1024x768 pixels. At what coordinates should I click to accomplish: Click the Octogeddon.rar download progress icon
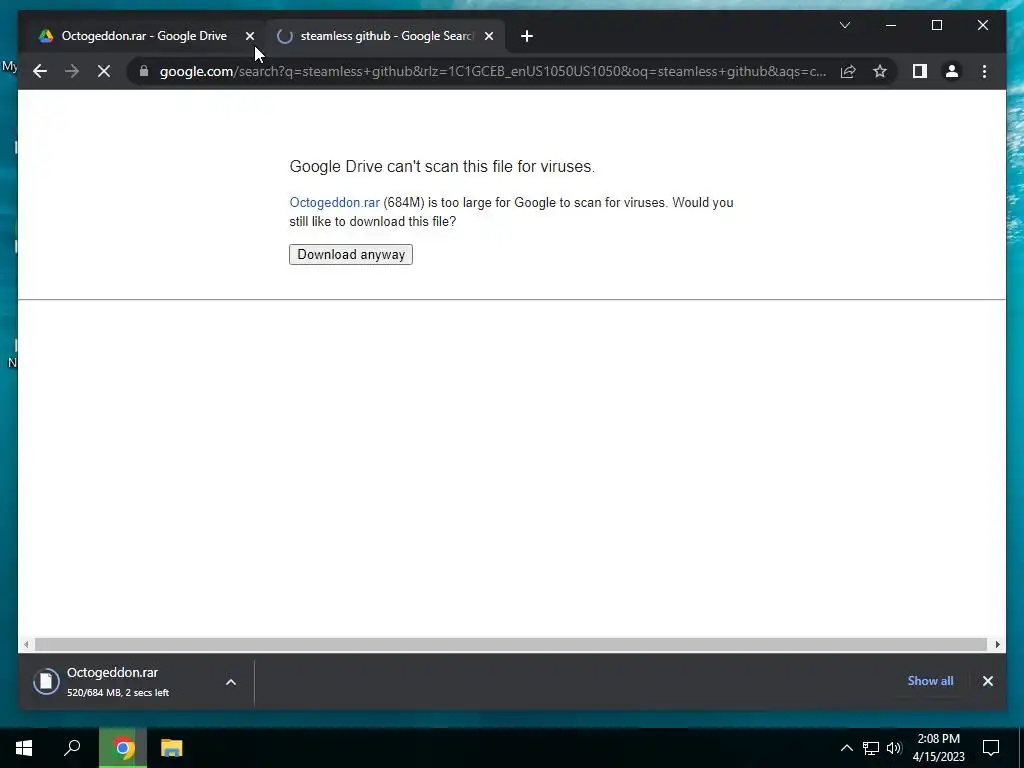point(46,682)
